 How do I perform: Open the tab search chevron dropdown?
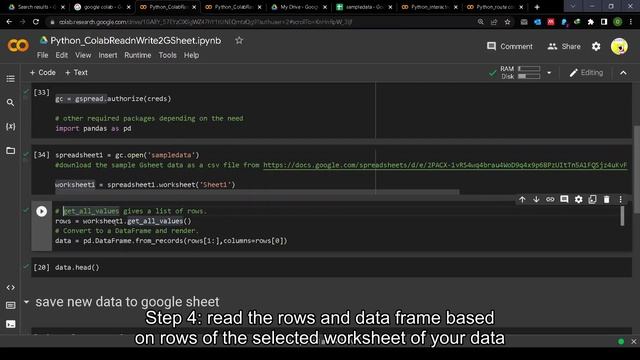tap(573, 7)
